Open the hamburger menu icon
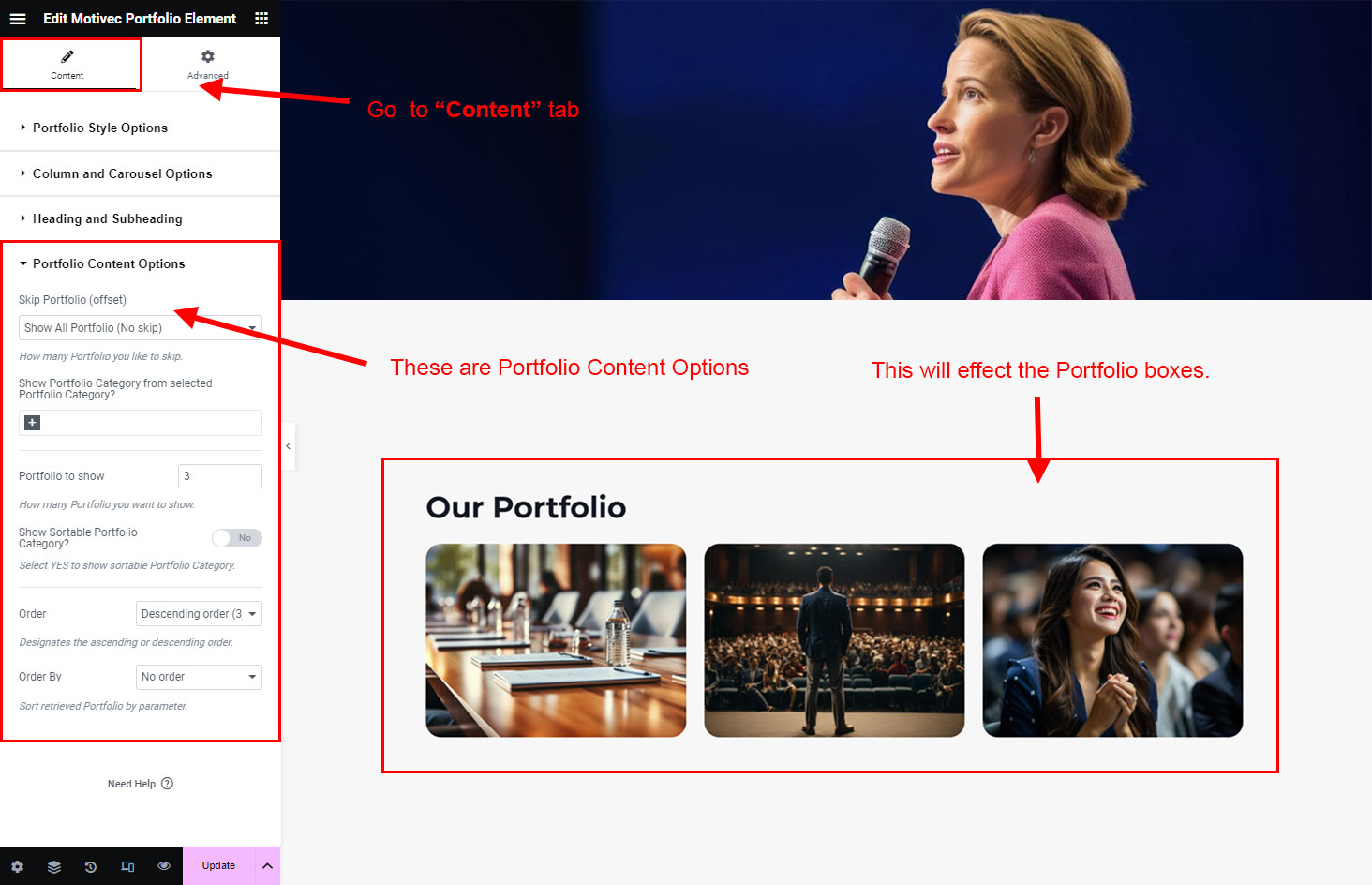 [x=18, y=19]
